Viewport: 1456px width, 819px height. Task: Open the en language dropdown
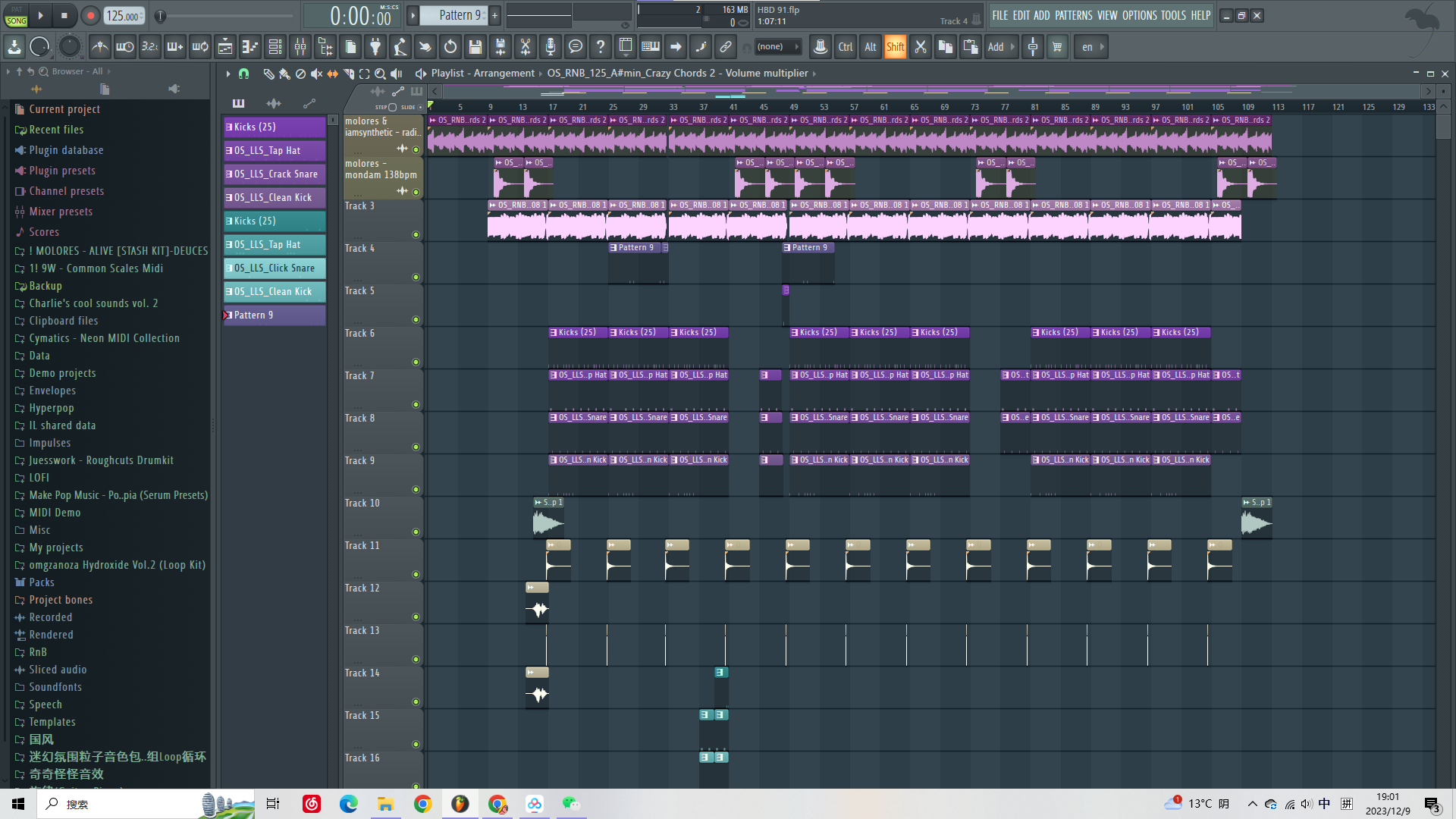pyautogui.click(x=1093, y=47)
